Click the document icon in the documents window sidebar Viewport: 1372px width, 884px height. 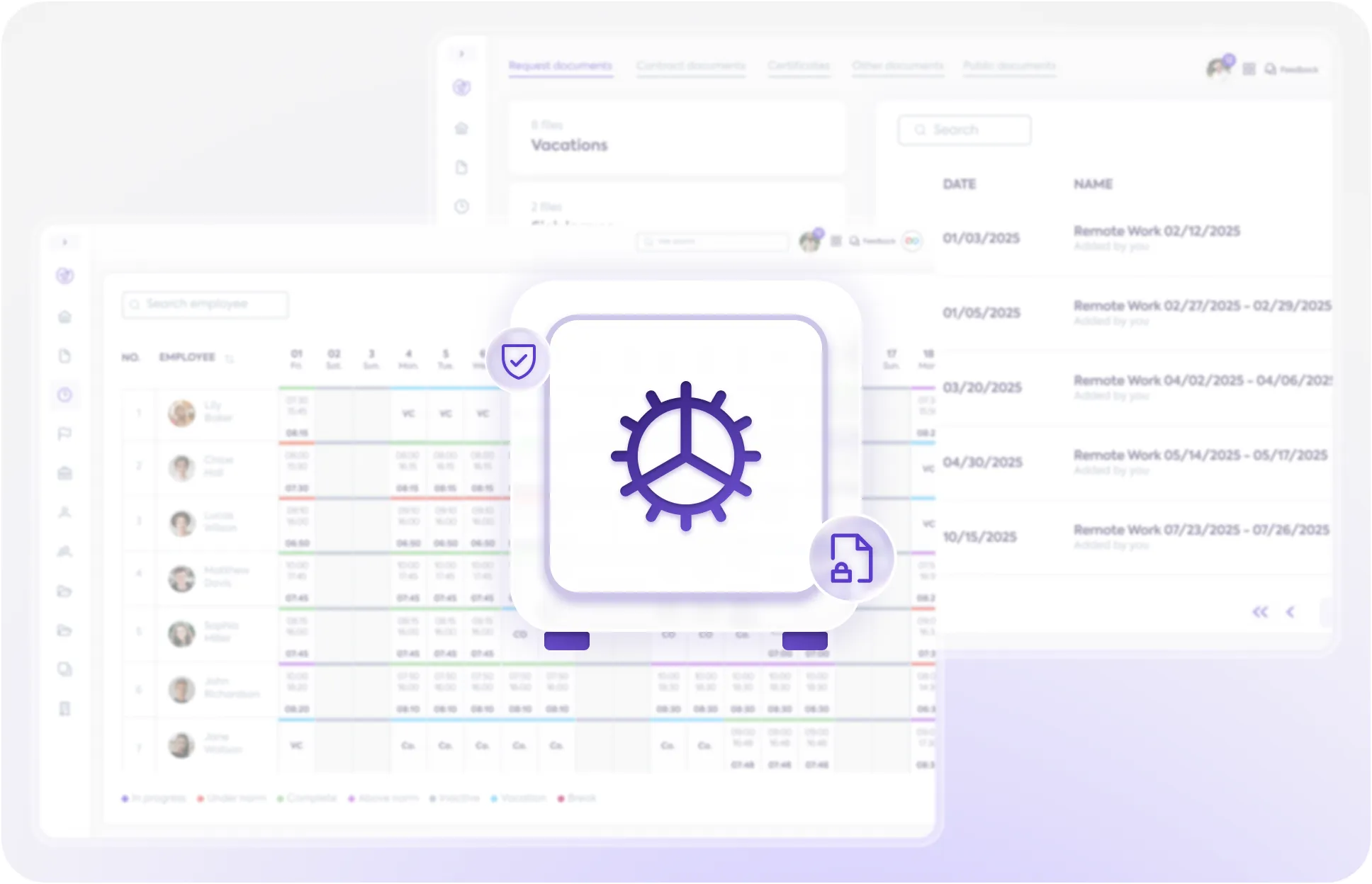(461, 168)
